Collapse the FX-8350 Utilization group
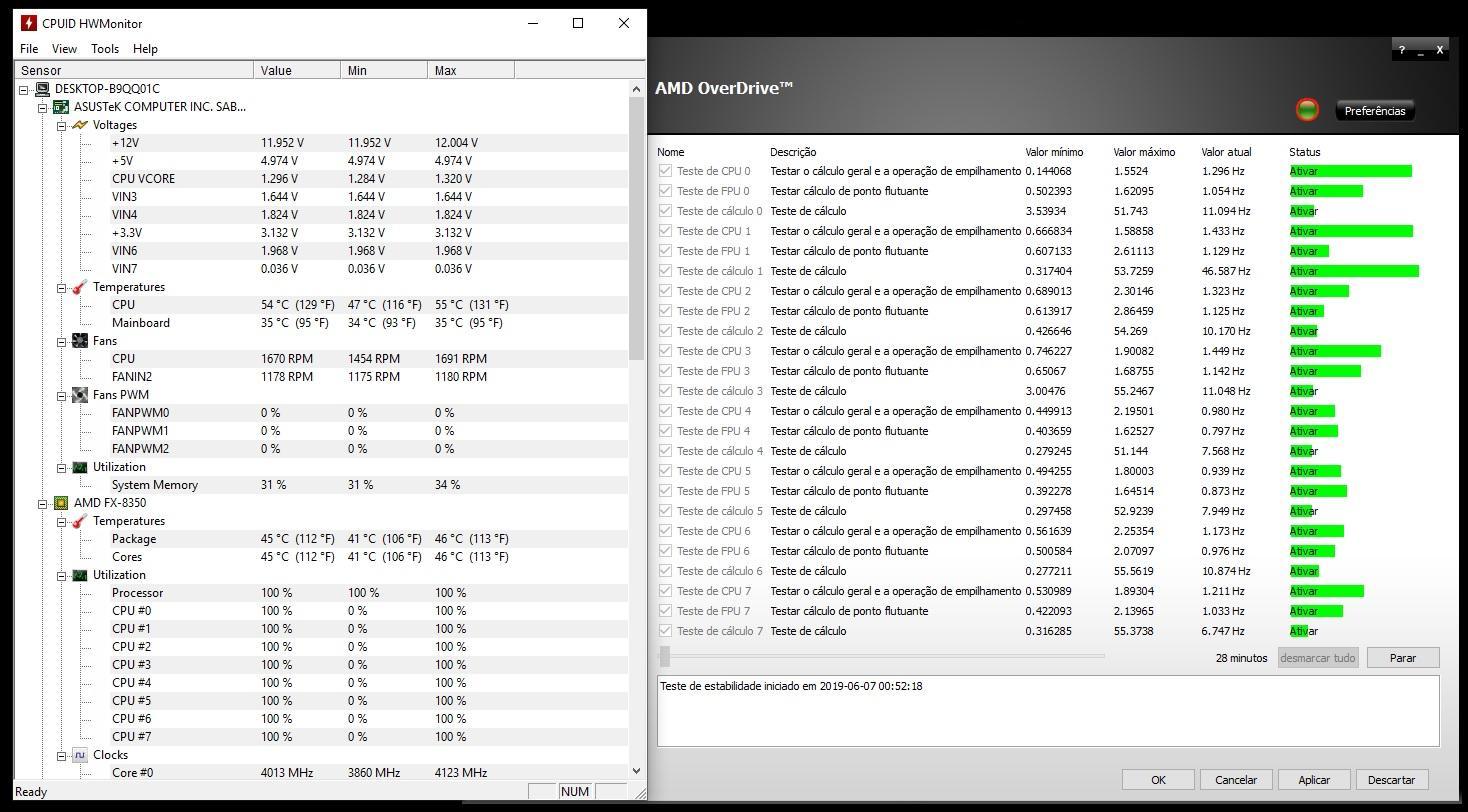Screen dimensions: 1468x812 click(x=62, y=575)
